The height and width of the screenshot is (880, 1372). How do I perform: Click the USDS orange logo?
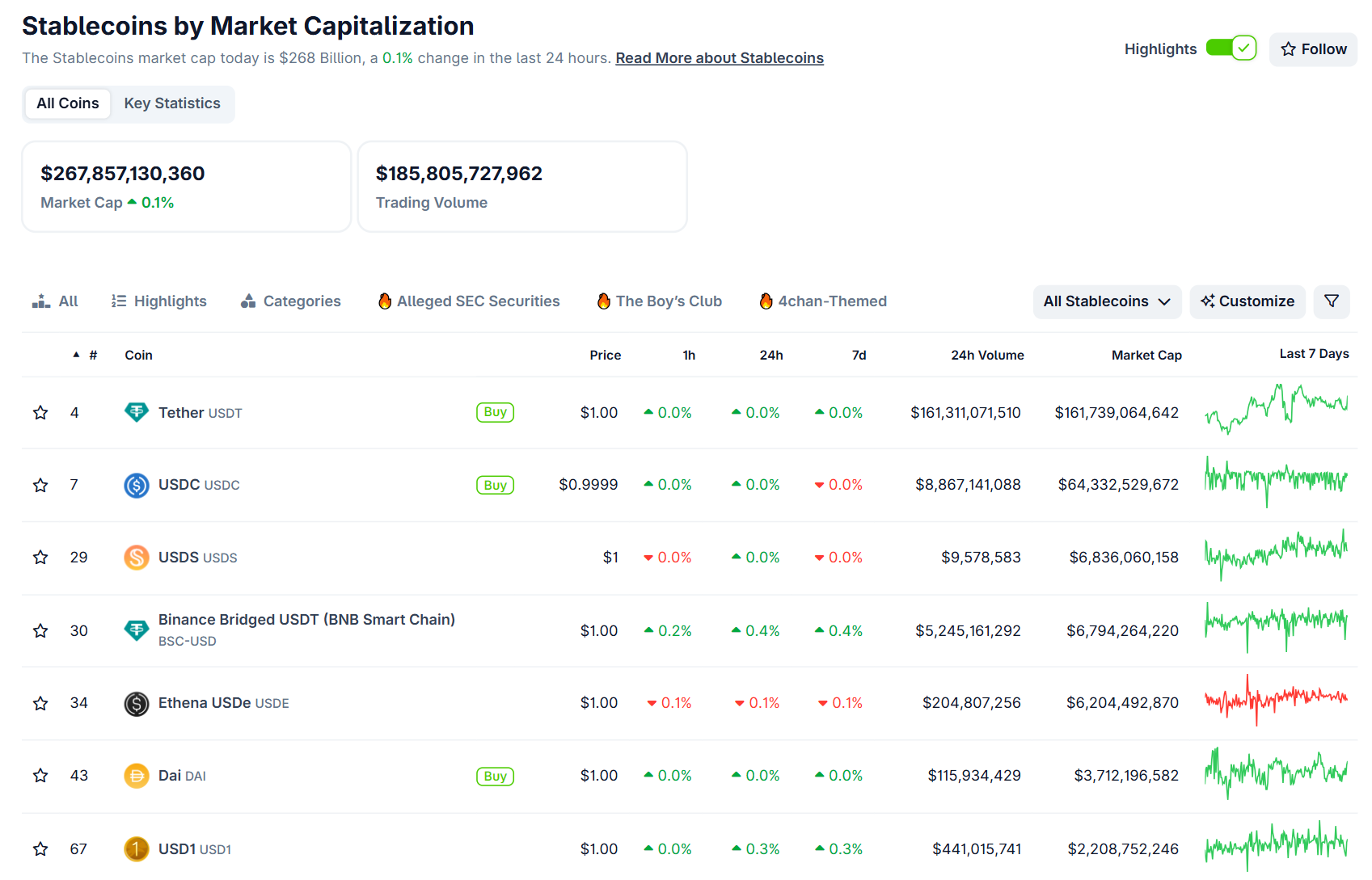[x=137, y=558]
